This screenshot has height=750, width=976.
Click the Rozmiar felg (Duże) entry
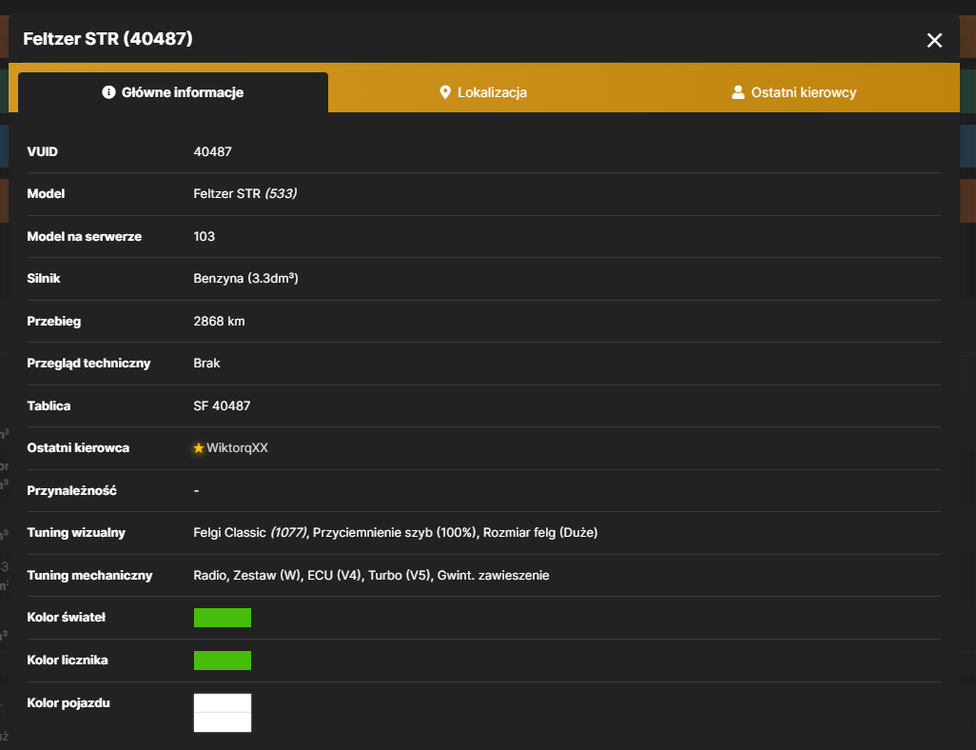(540, 533)
